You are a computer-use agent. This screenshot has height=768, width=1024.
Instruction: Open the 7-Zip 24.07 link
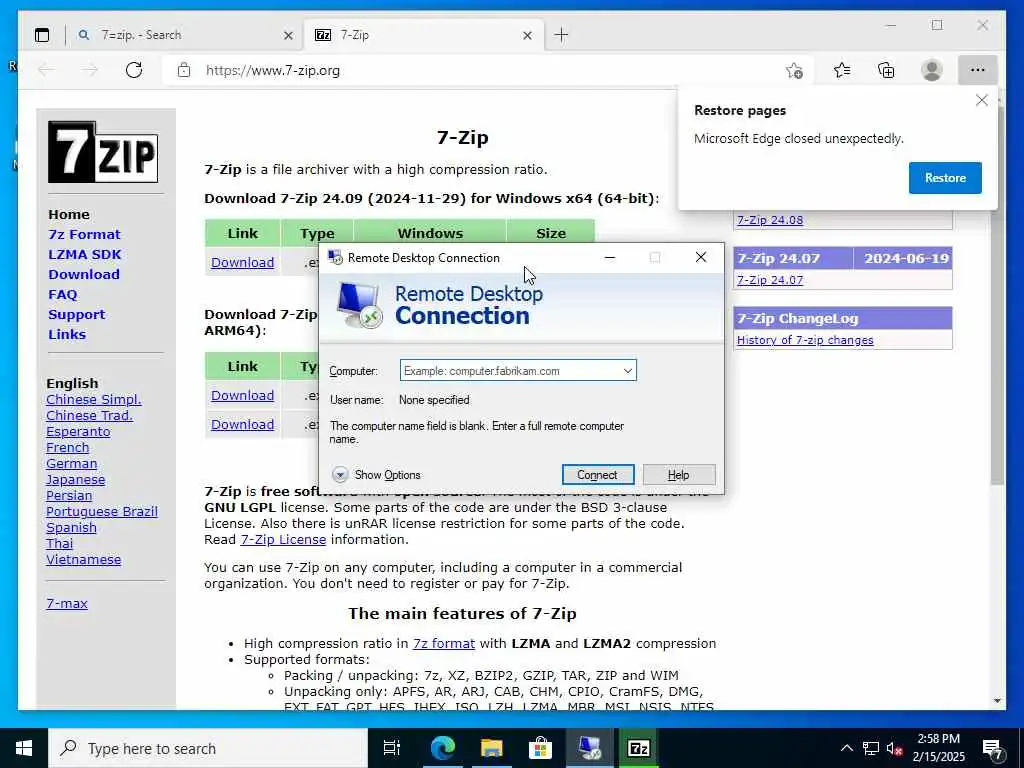770,280
